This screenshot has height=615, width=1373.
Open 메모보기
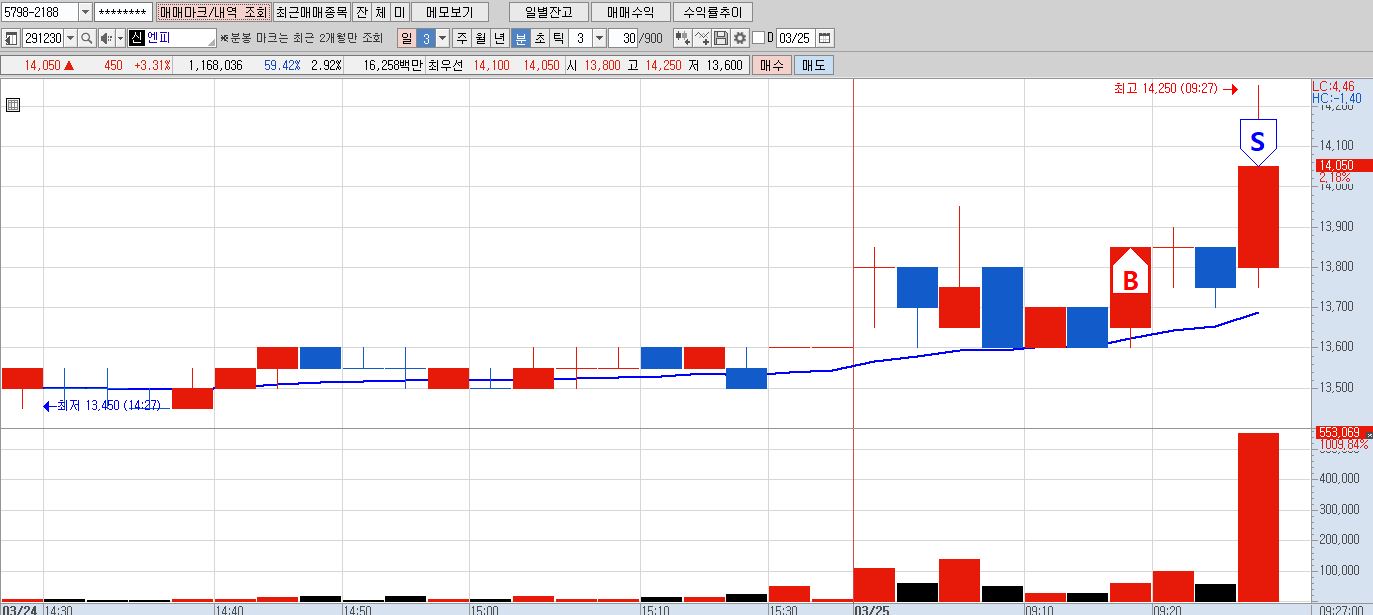point(449,12)
